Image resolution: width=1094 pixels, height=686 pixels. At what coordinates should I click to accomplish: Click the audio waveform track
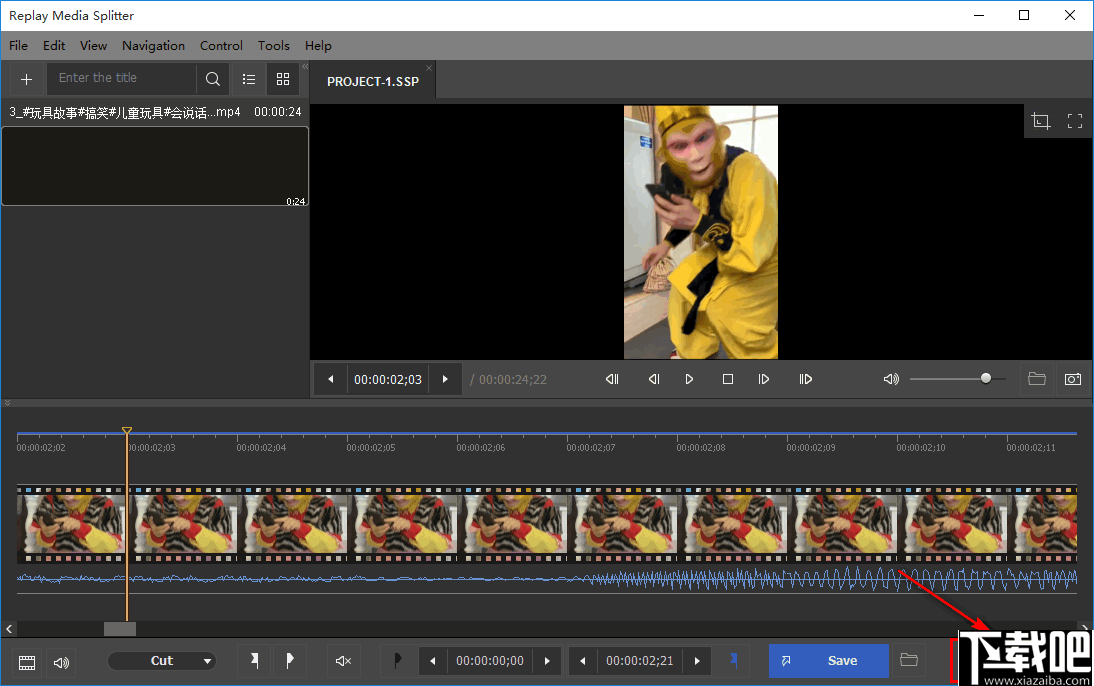(546, 579)
